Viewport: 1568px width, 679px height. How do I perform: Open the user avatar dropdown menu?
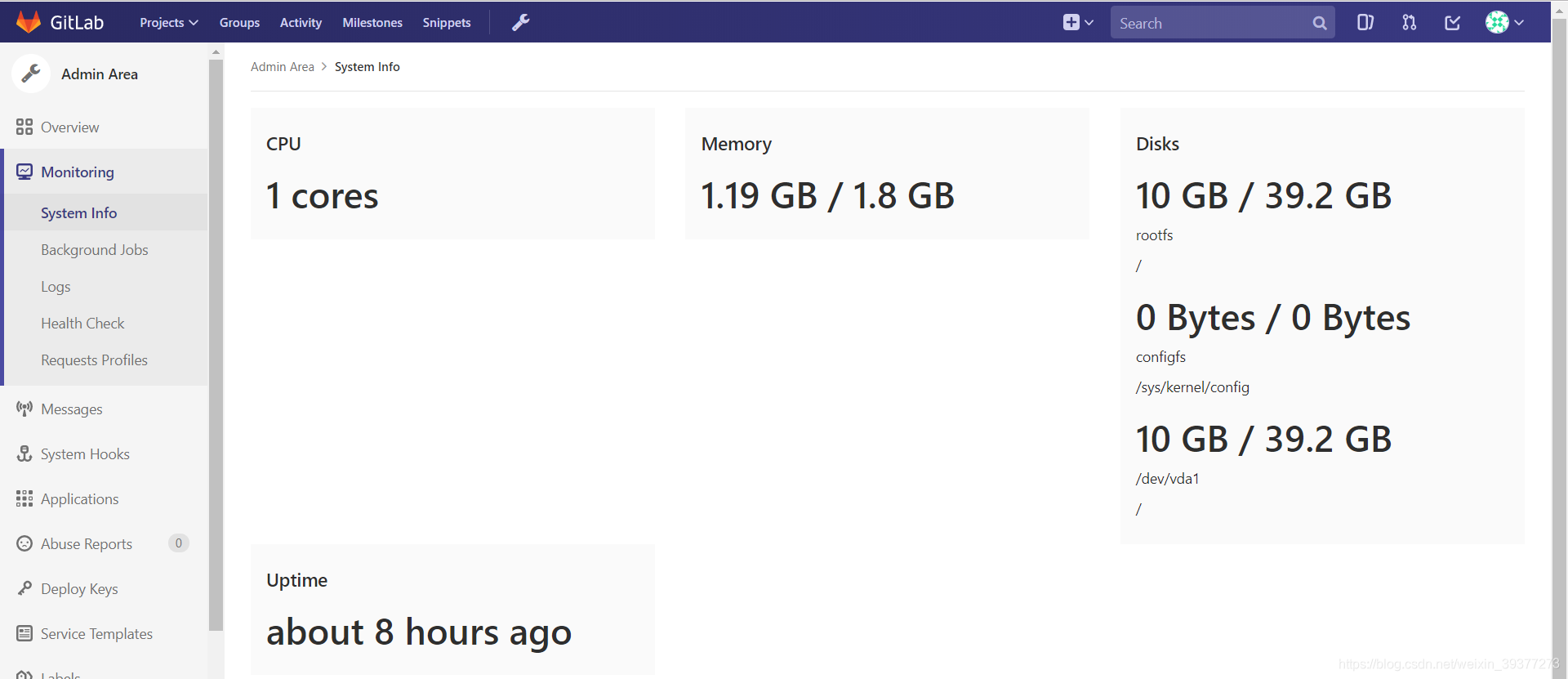click(x=1503, y=23)
